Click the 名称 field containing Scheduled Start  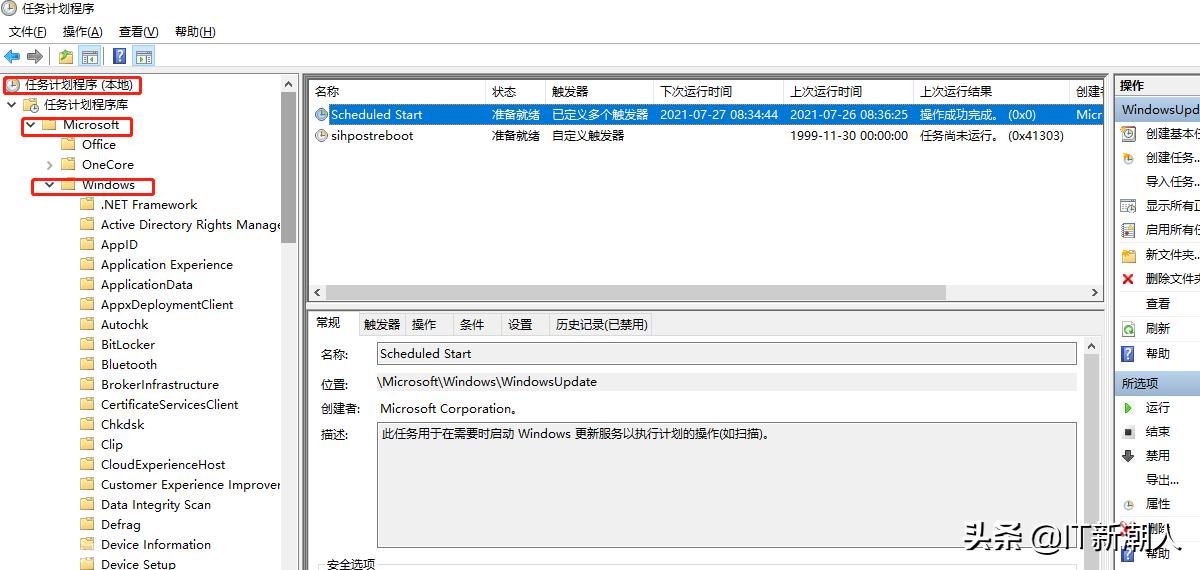pyautogui.click(x=727, y=353)
